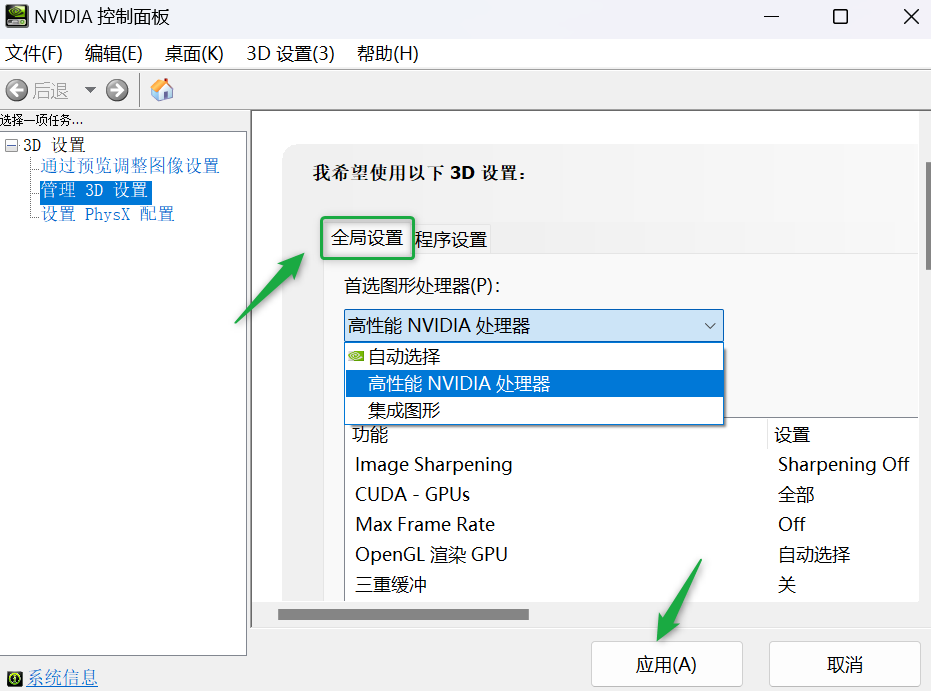Click the system information icon at bottom left
The height and width of the screenshot is (691, 931).
[14, 678]
